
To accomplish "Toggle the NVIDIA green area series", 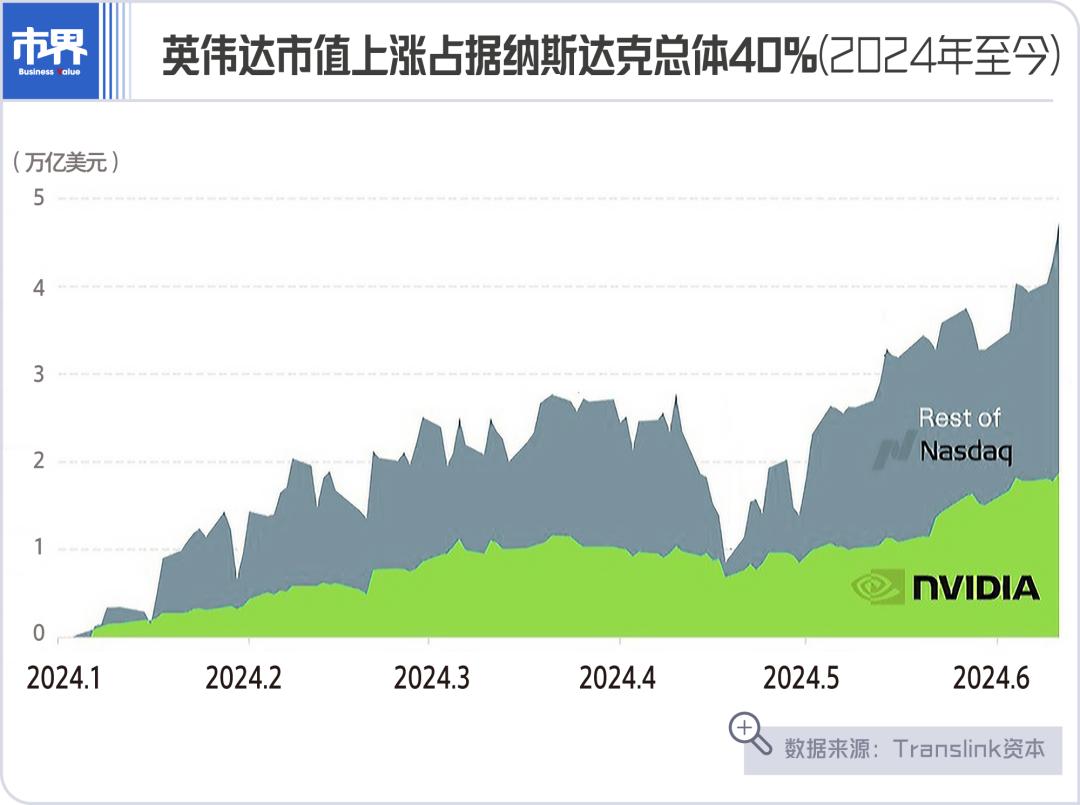I will pos(500,590).
